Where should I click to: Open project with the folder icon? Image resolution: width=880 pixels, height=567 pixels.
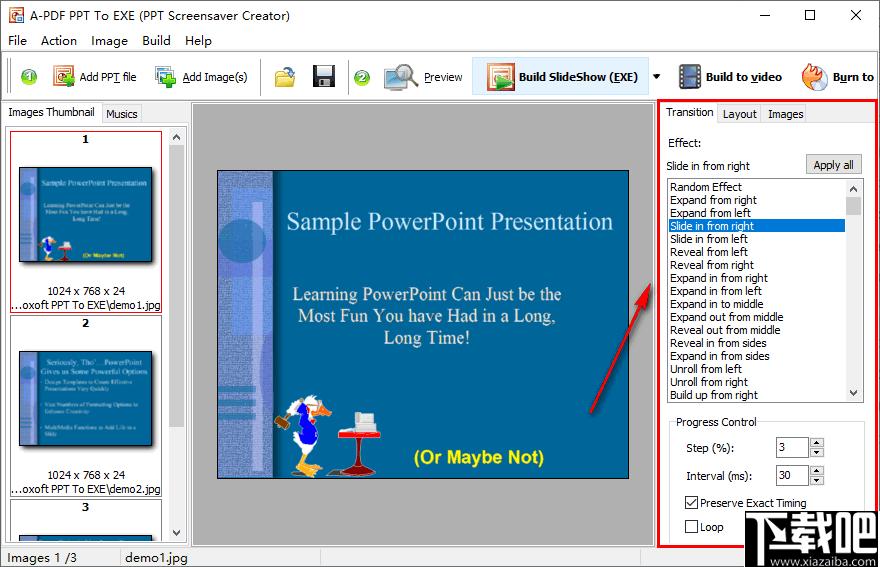[x=285, y=77]
